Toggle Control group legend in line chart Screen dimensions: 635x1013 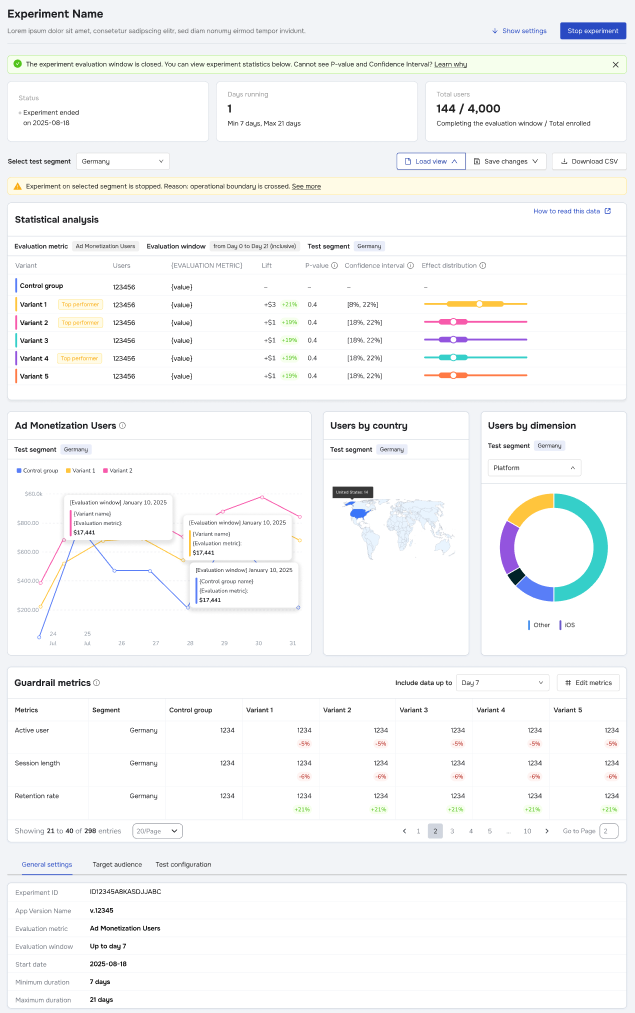pyautogui.click(x=40, y=470)
